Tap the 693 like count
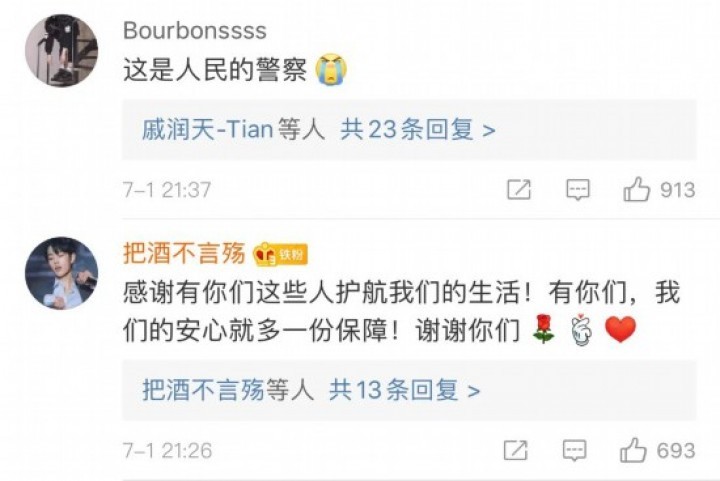Screen dimensions: 720x481 pos(675,450)
